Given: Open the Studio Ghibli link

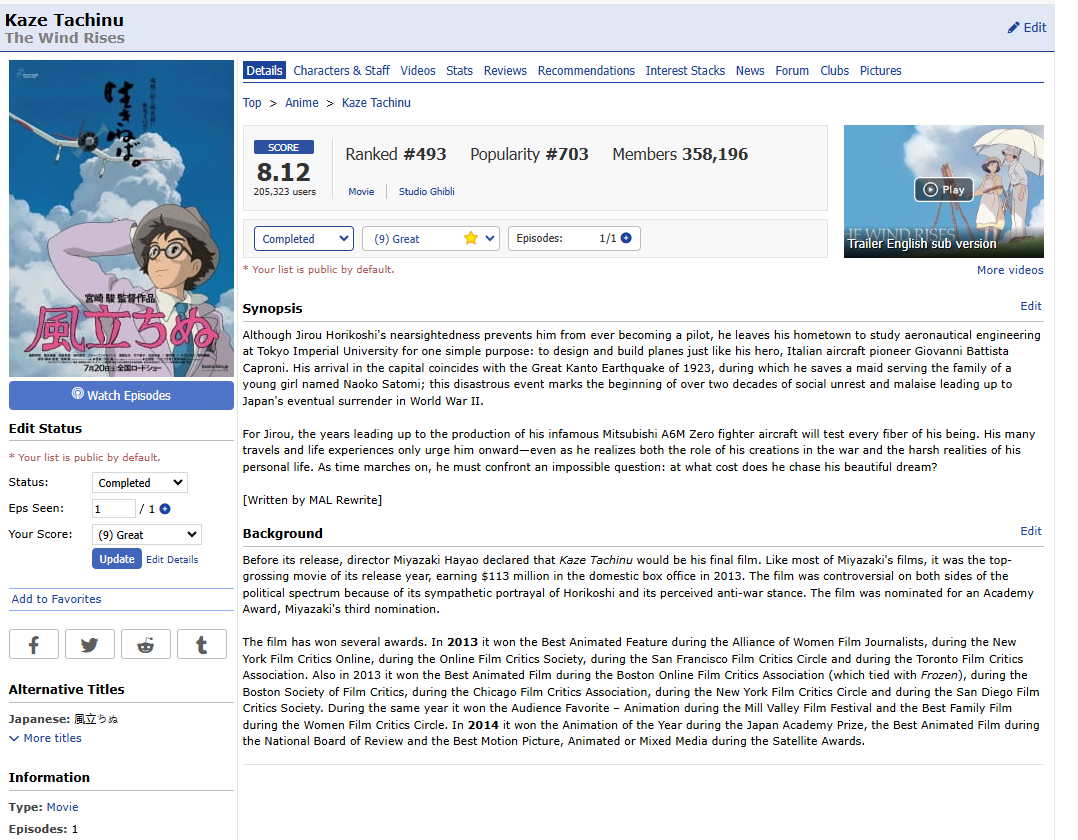Looking at the screenshot, I should [x=426, y=192].
